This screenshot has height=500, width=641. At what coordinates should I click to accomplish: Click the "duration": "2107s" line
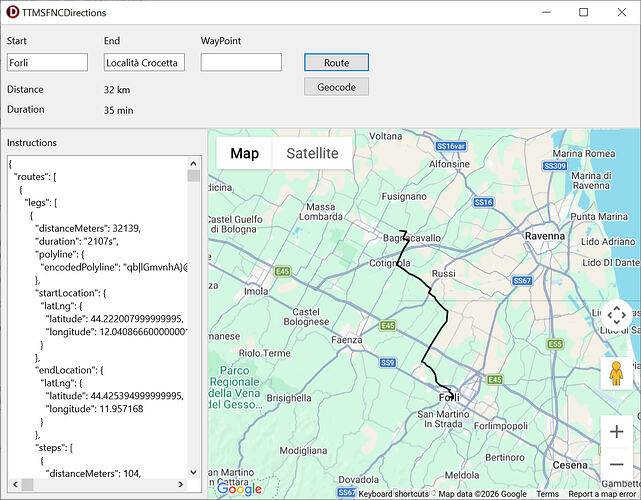(76, 241)
